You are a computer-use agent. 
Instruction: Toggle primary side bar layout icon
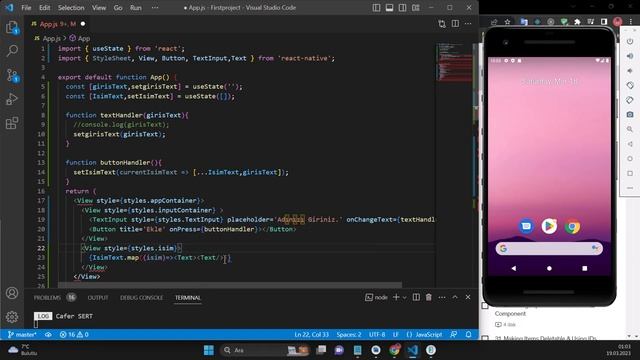pos(376,7)
